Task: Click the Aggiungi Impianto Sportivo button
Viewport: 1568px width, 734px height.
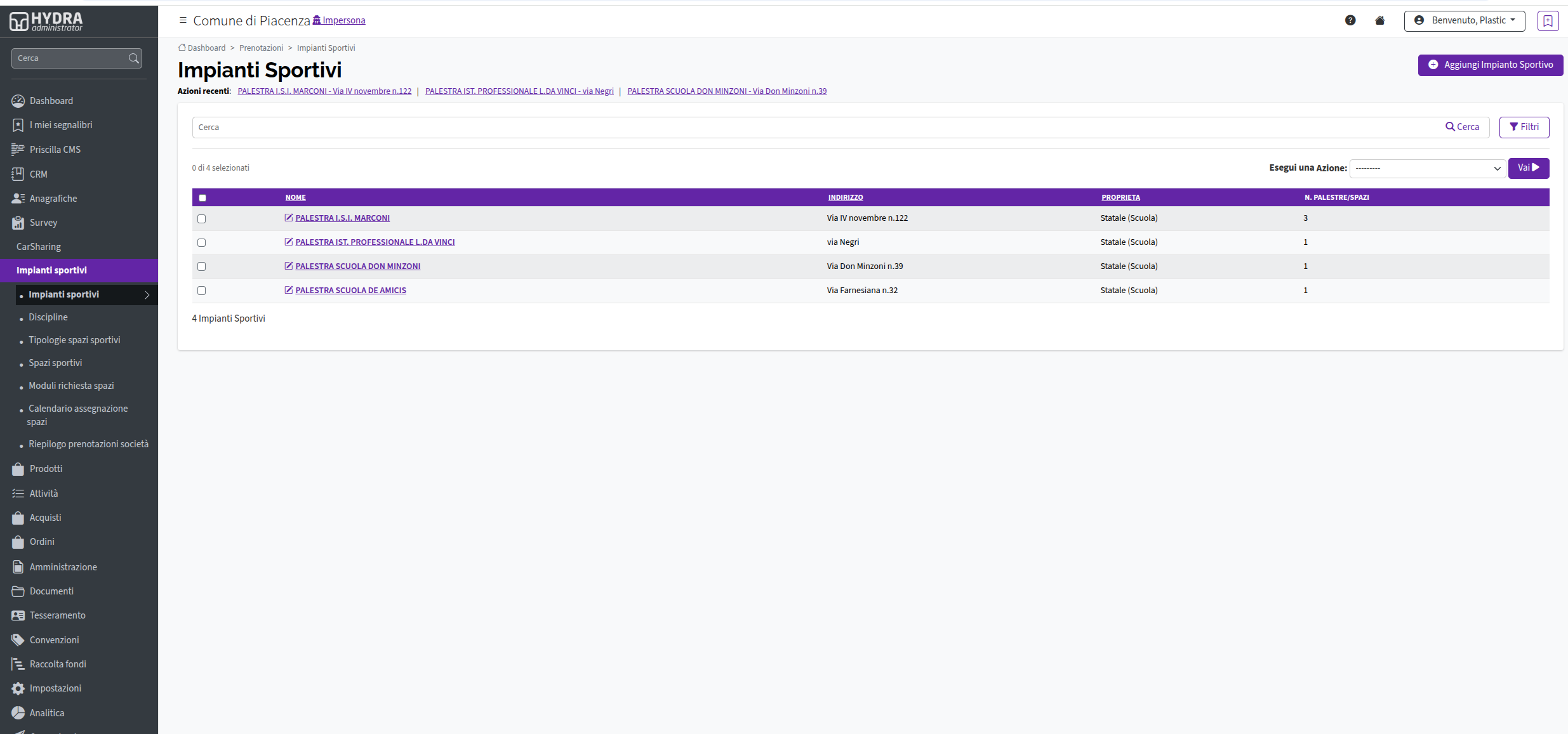Action: click(x=1491, y=65)
